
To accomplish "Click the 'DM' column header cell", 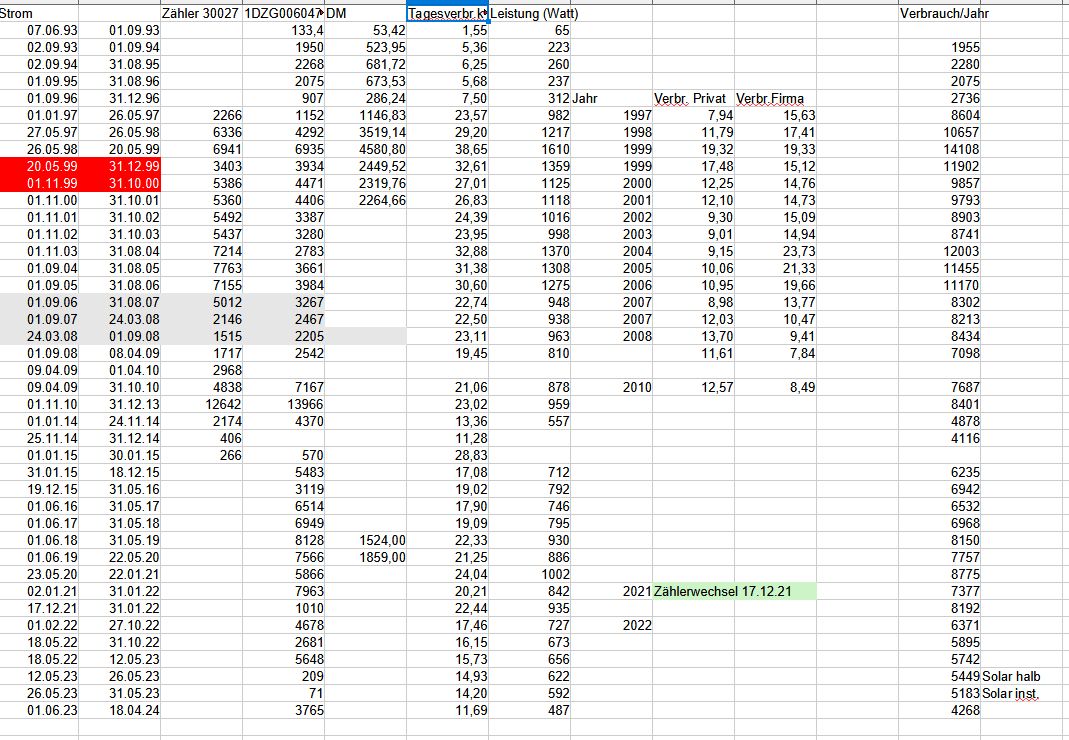I will [364, 14].
